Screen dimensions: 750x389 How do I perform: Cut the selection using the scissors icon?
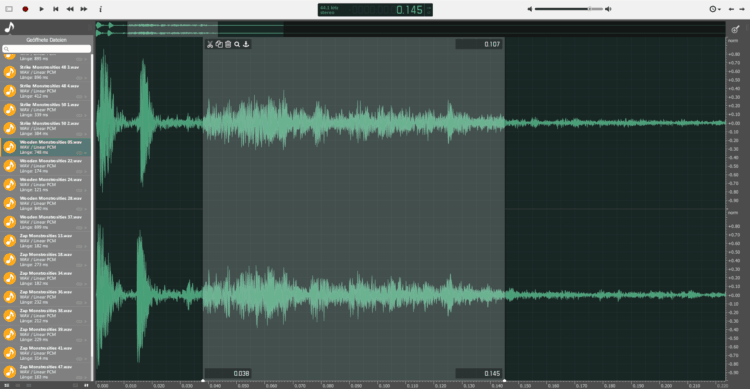click(210, 44)
